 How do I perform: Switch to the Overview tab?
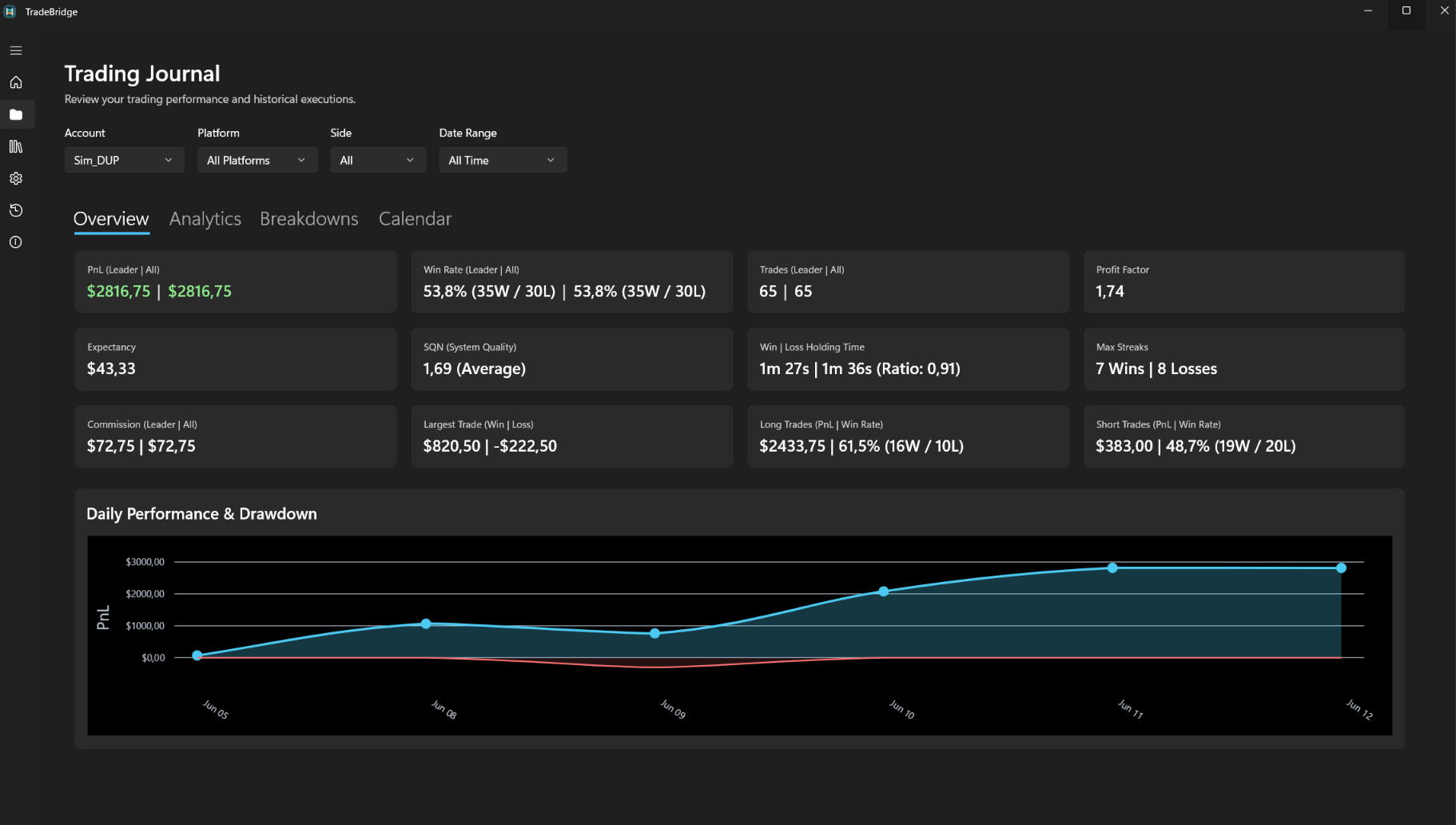pyautogui.click(x=111, y=219)
